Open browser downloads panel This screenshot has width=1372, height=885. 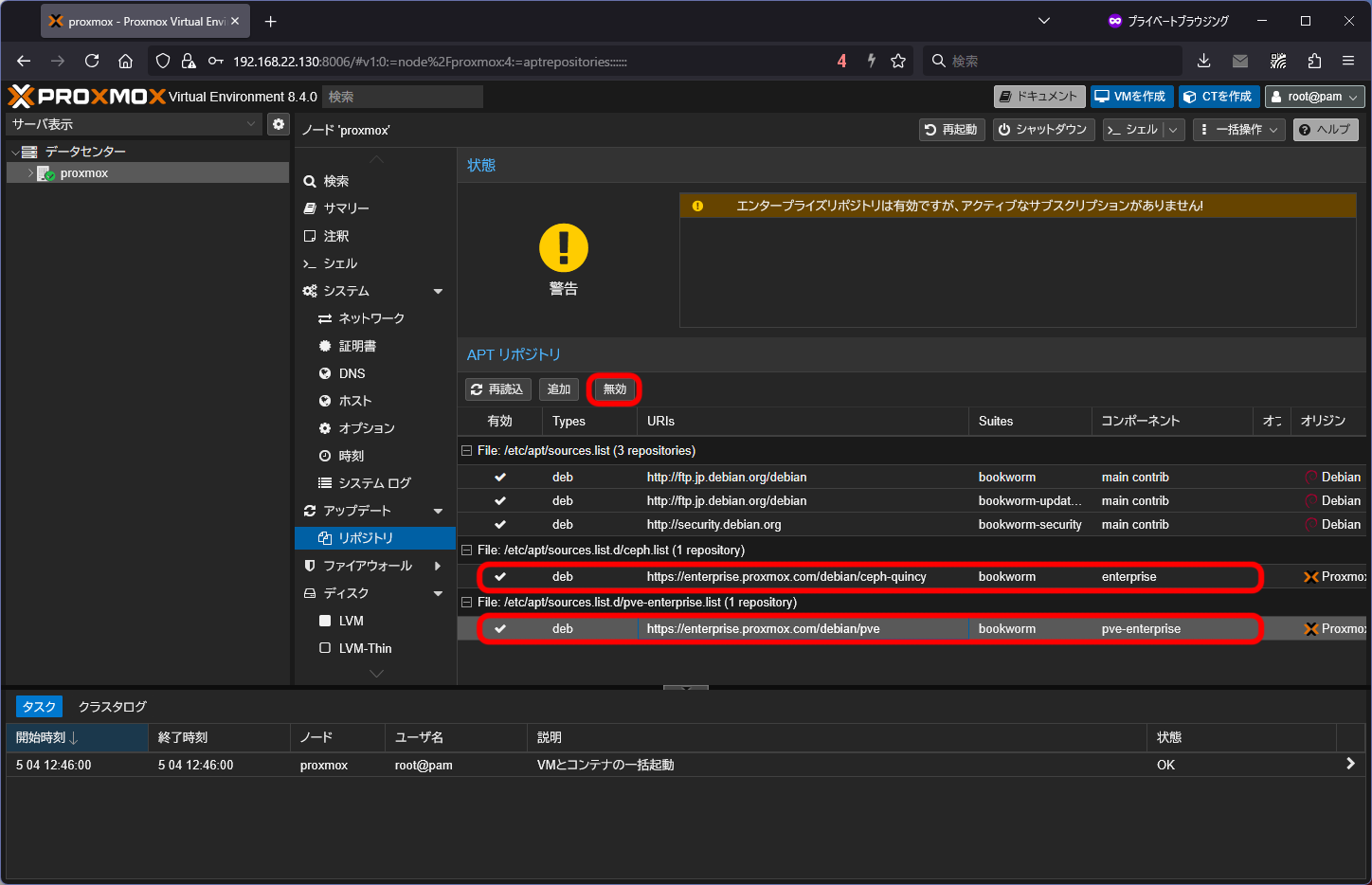(x=1203, y=61)
